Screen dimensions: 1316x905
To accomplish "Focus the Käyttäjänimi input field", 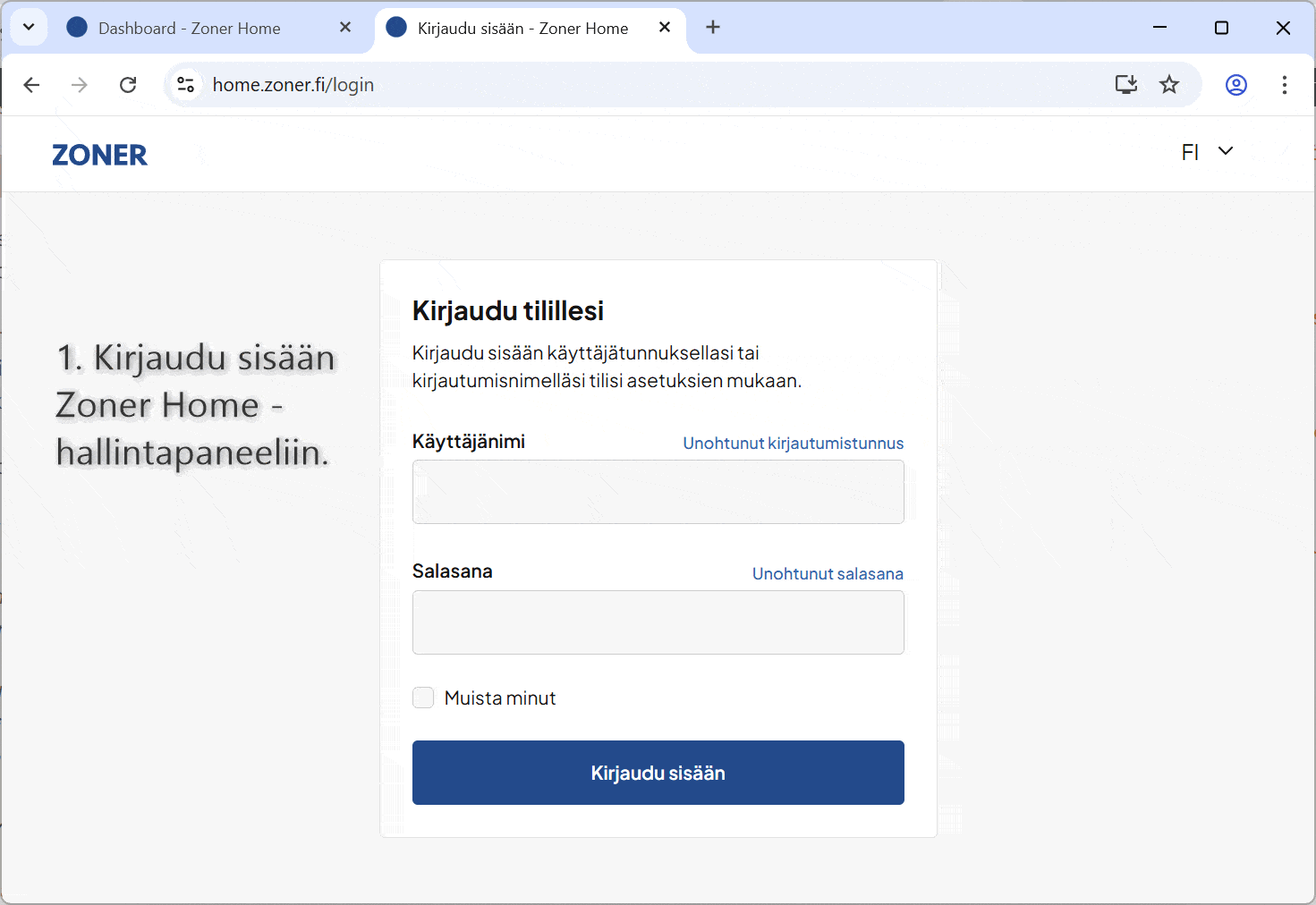I will [x=658, y=492].
